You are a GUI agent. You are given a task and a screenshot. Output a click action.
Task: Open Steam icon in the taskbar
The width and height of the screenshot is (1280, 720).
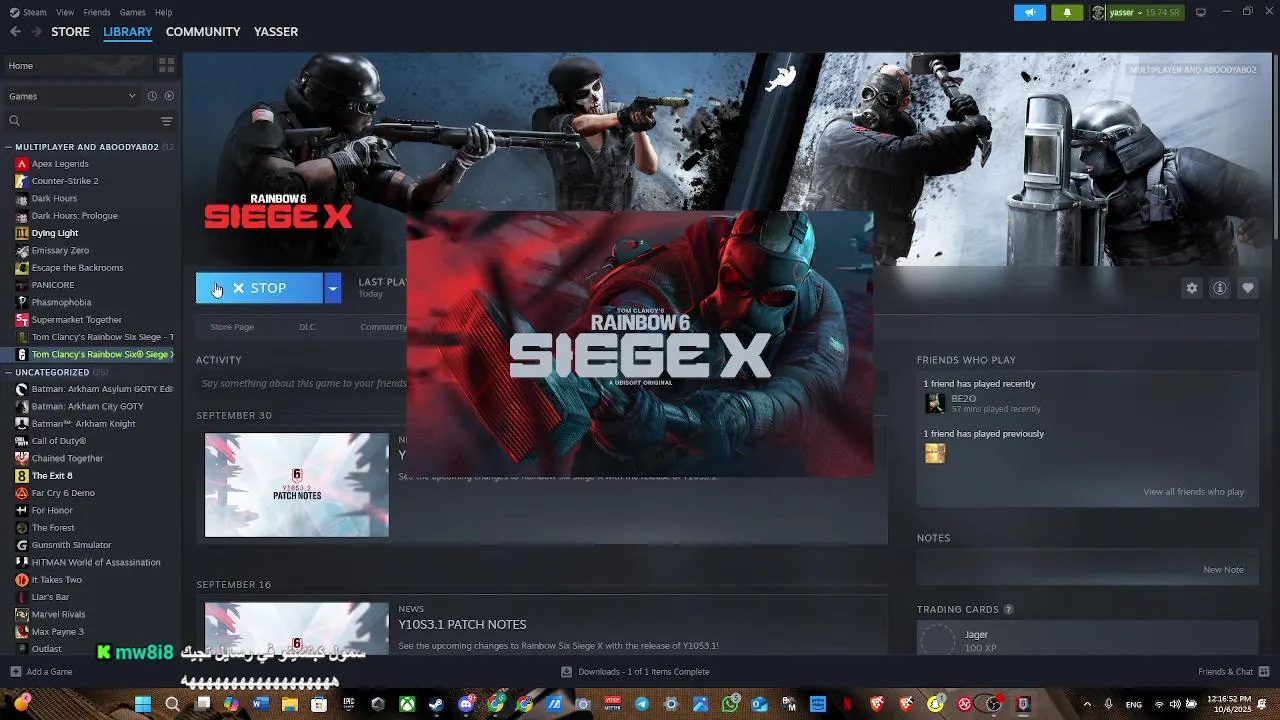[x=436, y=704]
